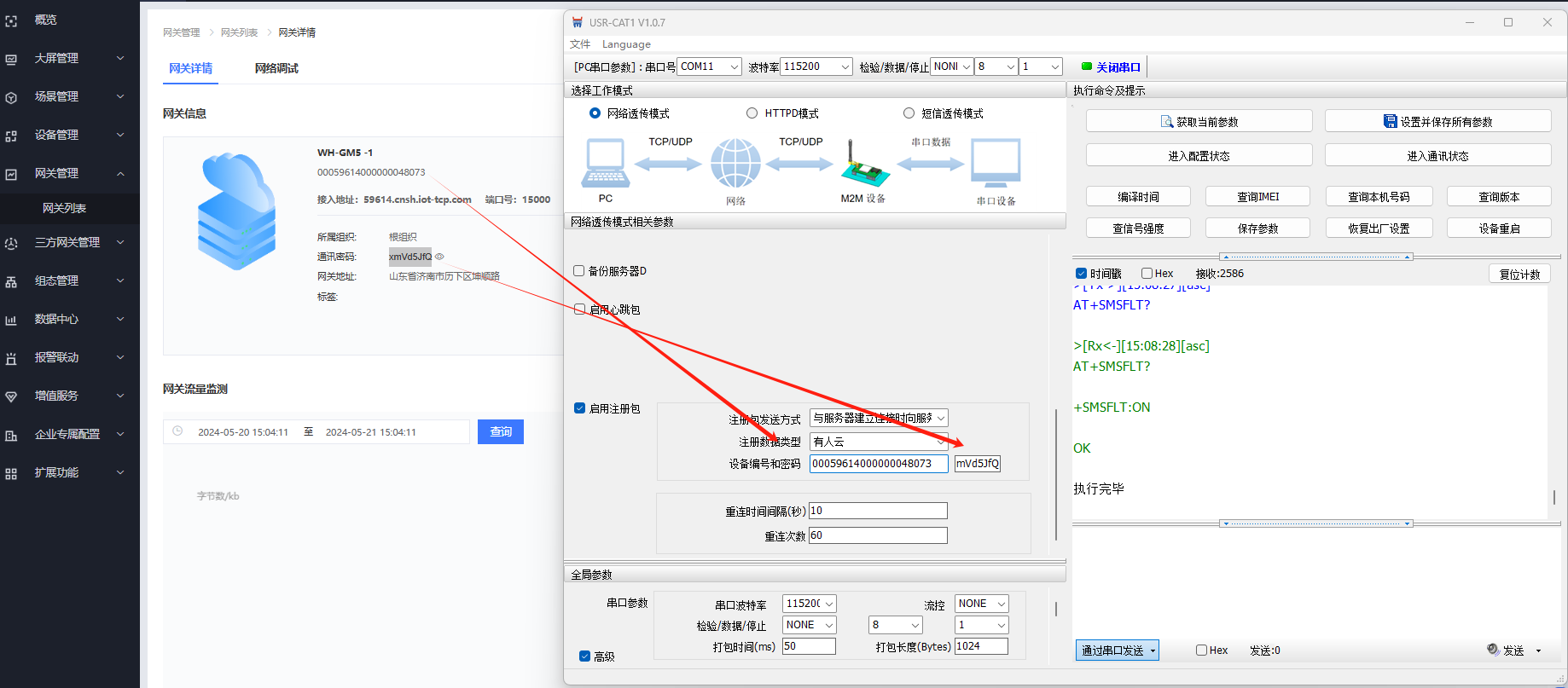Click the 扩展功能 grid icon in sidebar
Viewport: 1568px width, 688px height.
pos(11,473)
